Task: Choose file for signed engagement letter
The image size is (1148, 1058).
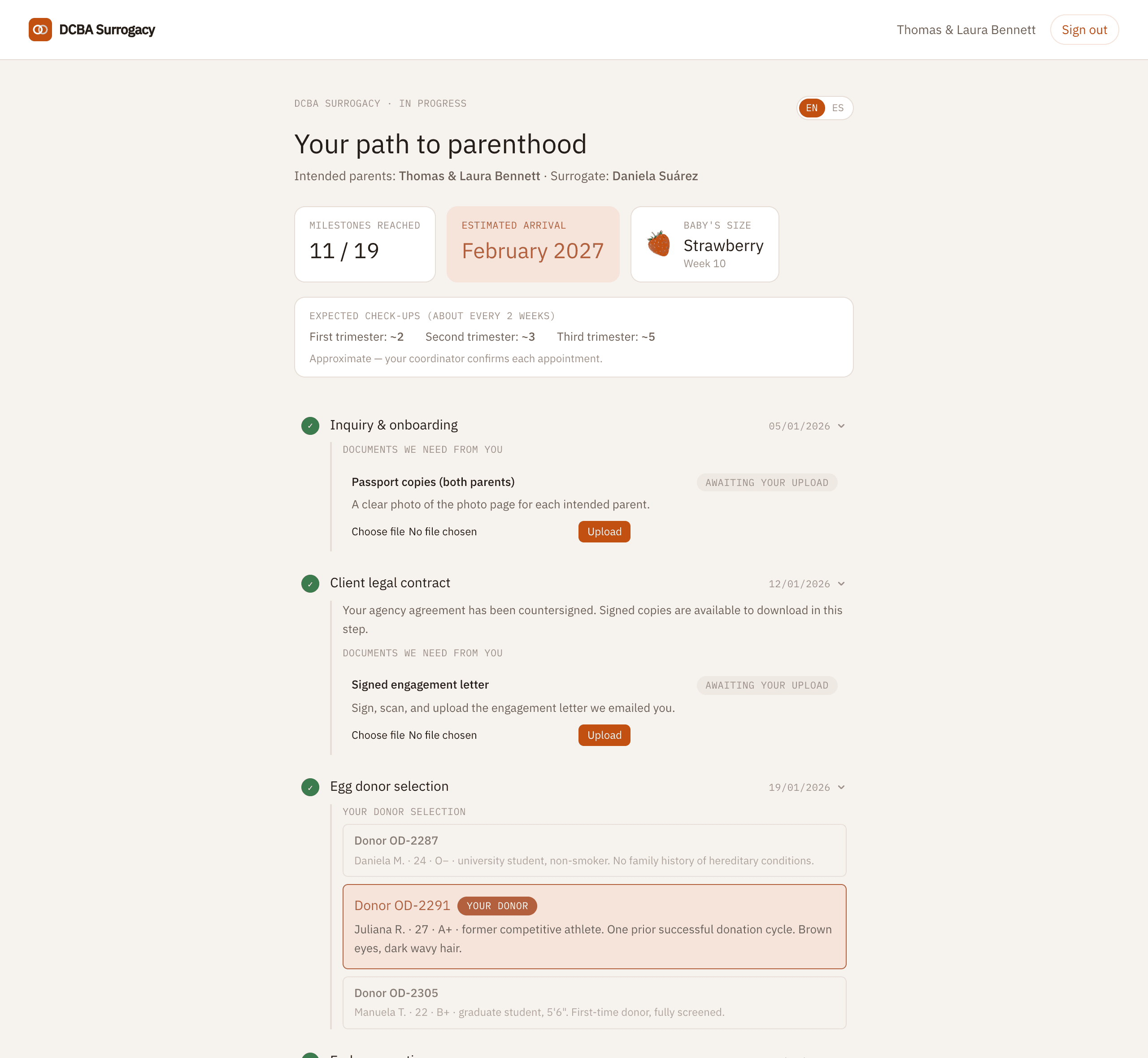Action: [378, 735]
